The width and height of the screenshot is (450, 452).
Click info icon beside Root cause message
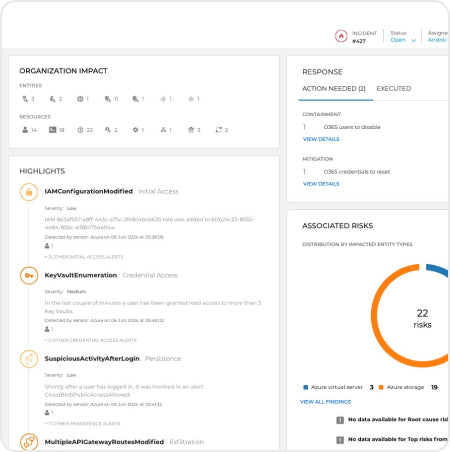(x=340, y=420)
